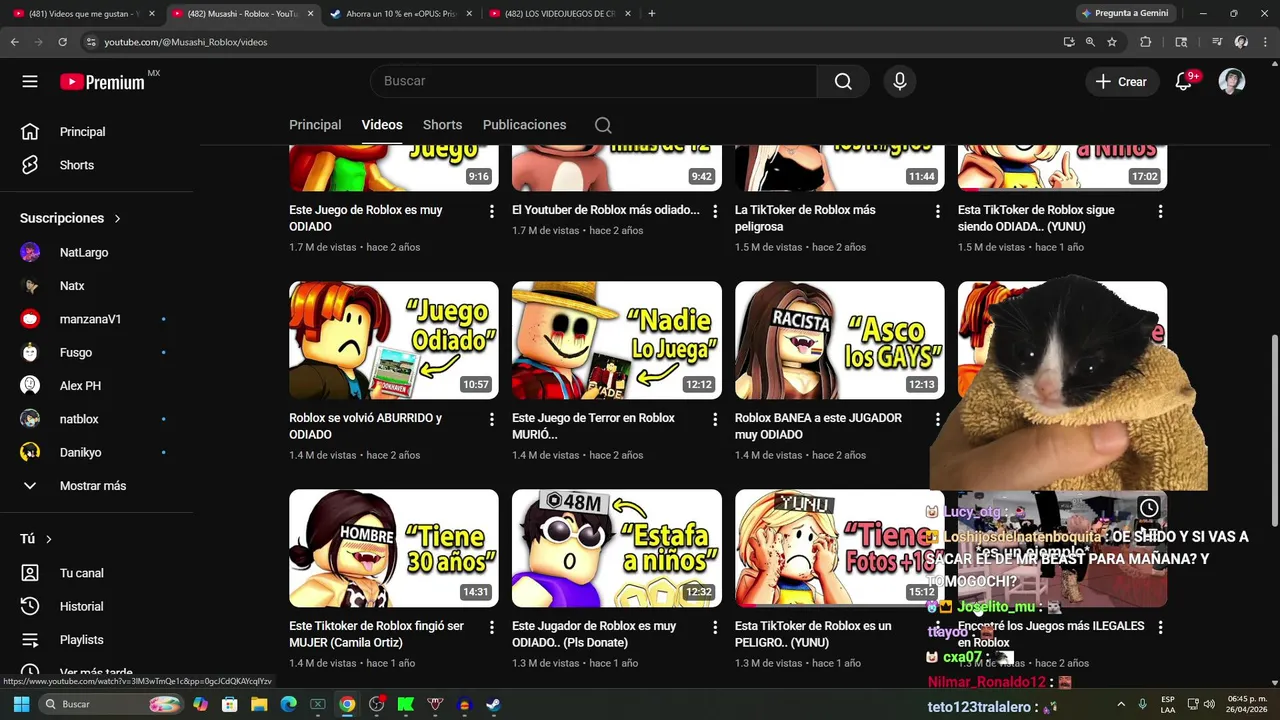The image size is (1280, 720).
Task: Open options for La TikToker de Roblox más peligrosa
Action: click(x=937, y=211)
